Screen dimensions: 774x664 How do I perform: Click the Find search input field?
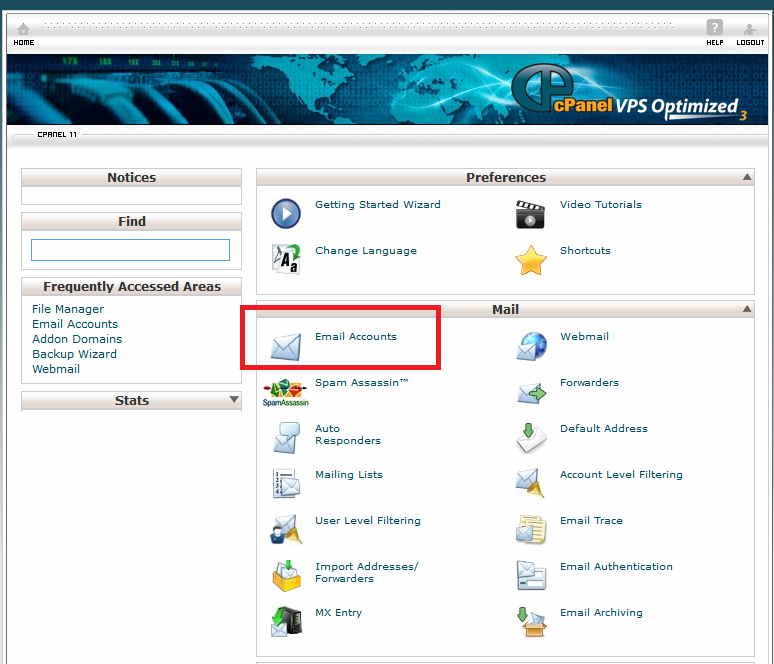130,250
